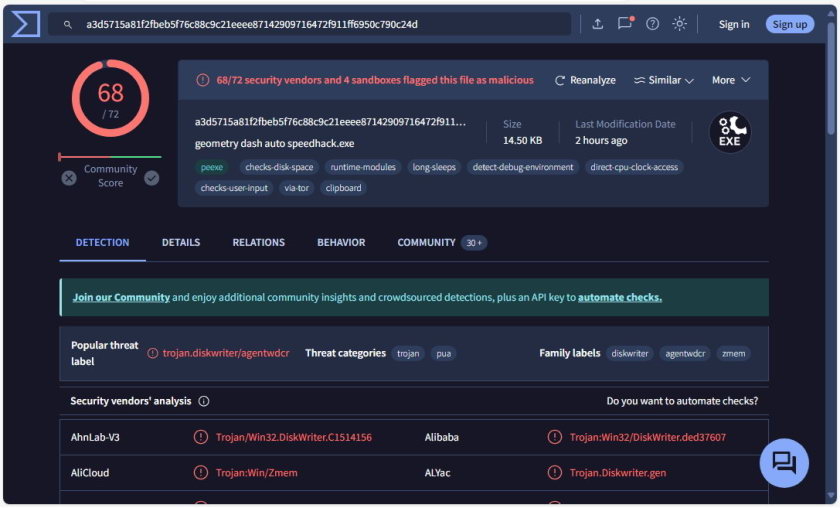This screenshot has width=840, height=508.
Task: Click the long-sleeps tag
Action: coord(434,167)
